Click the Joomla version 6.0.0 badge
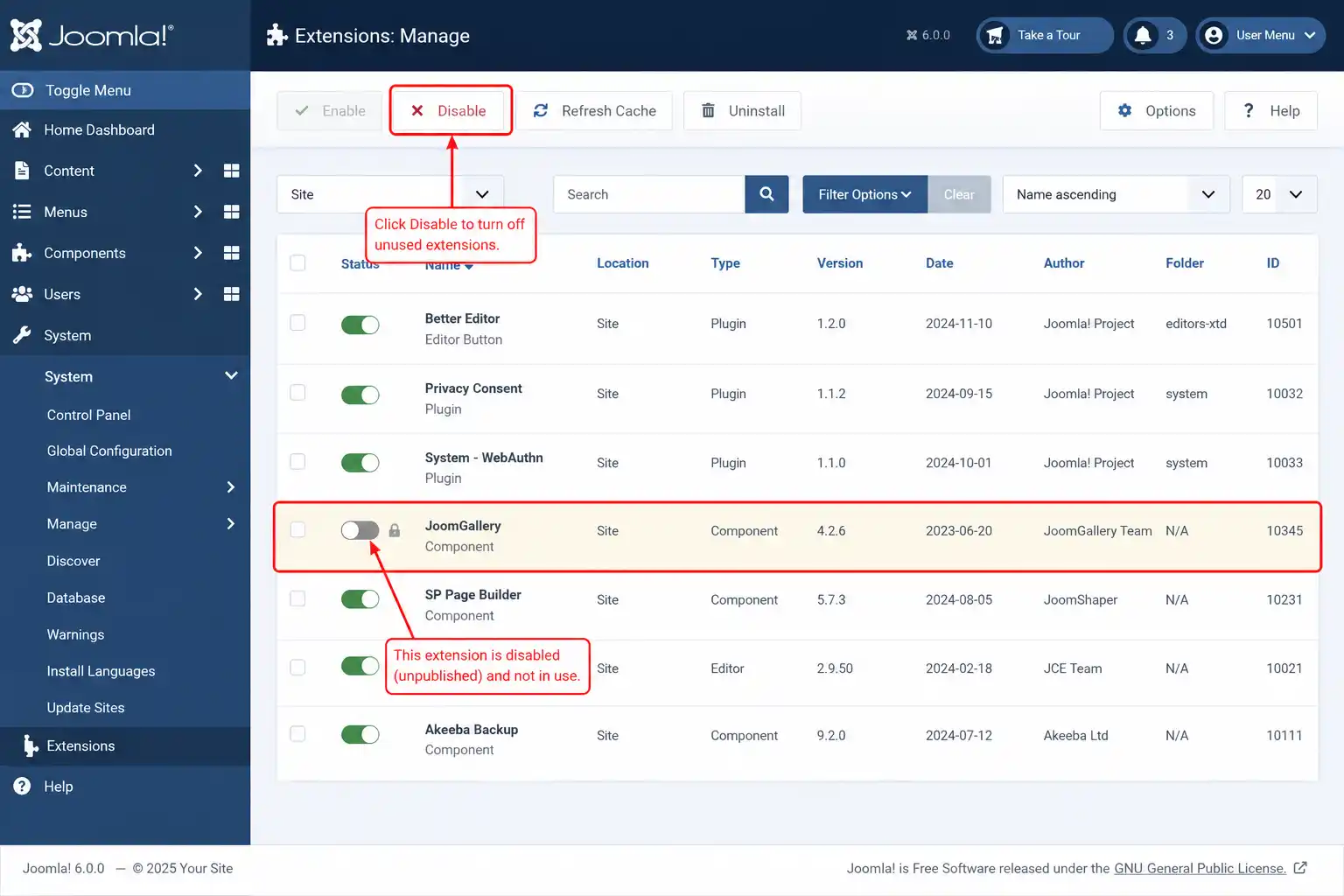 tap(928, 35)
